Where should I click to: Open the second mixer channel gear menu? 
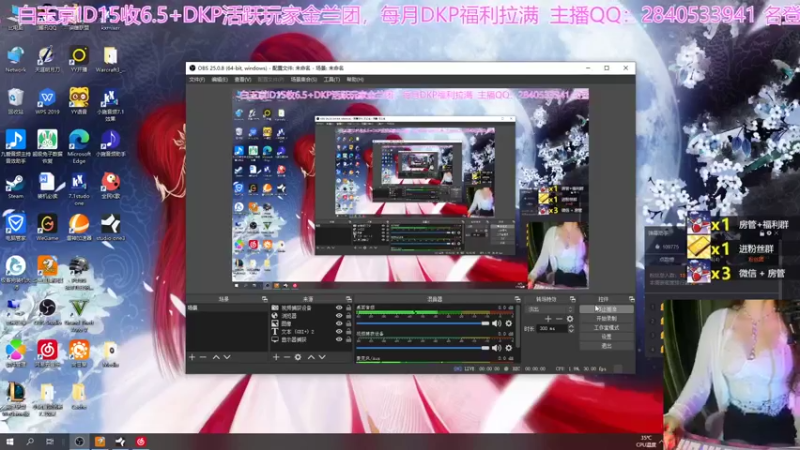[x=509, y=348]
